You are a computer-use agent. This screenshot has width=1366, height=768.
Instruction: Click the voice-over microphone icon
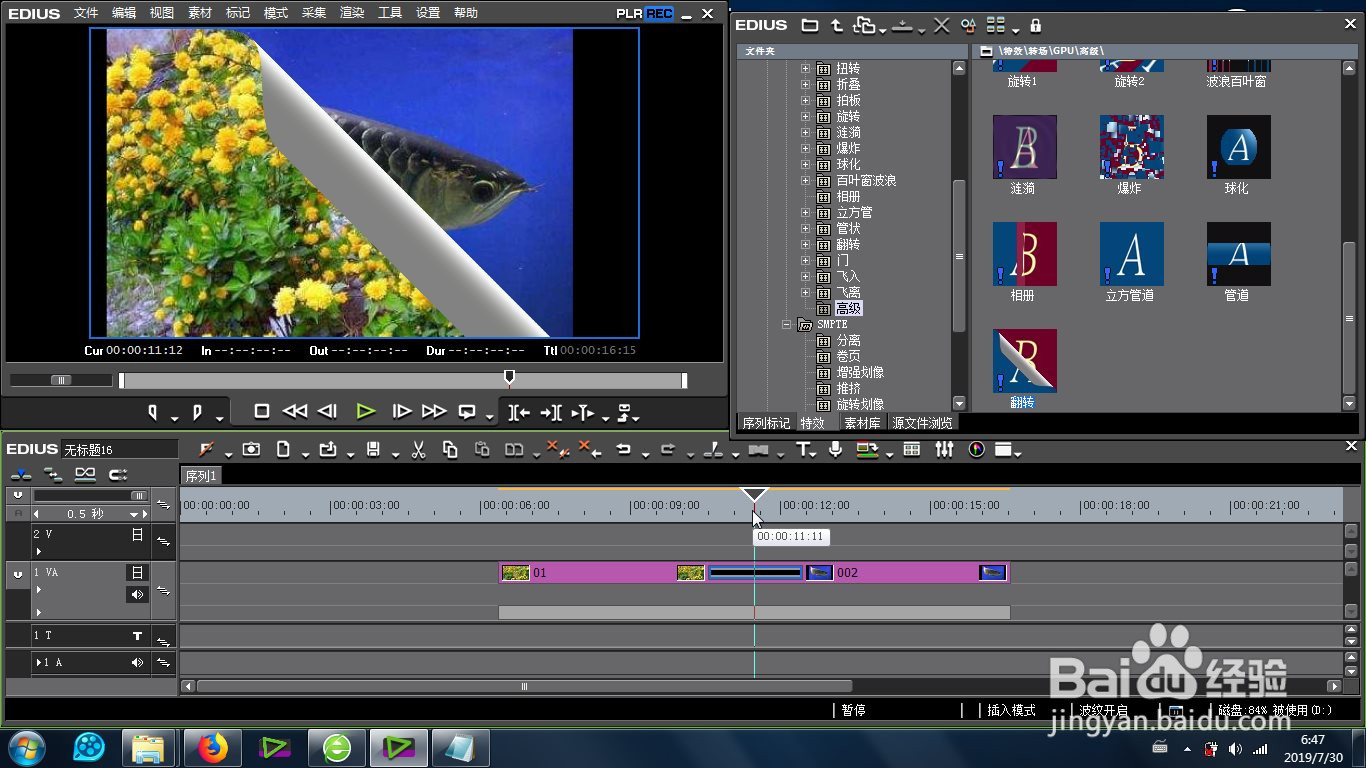pos(835,450)
